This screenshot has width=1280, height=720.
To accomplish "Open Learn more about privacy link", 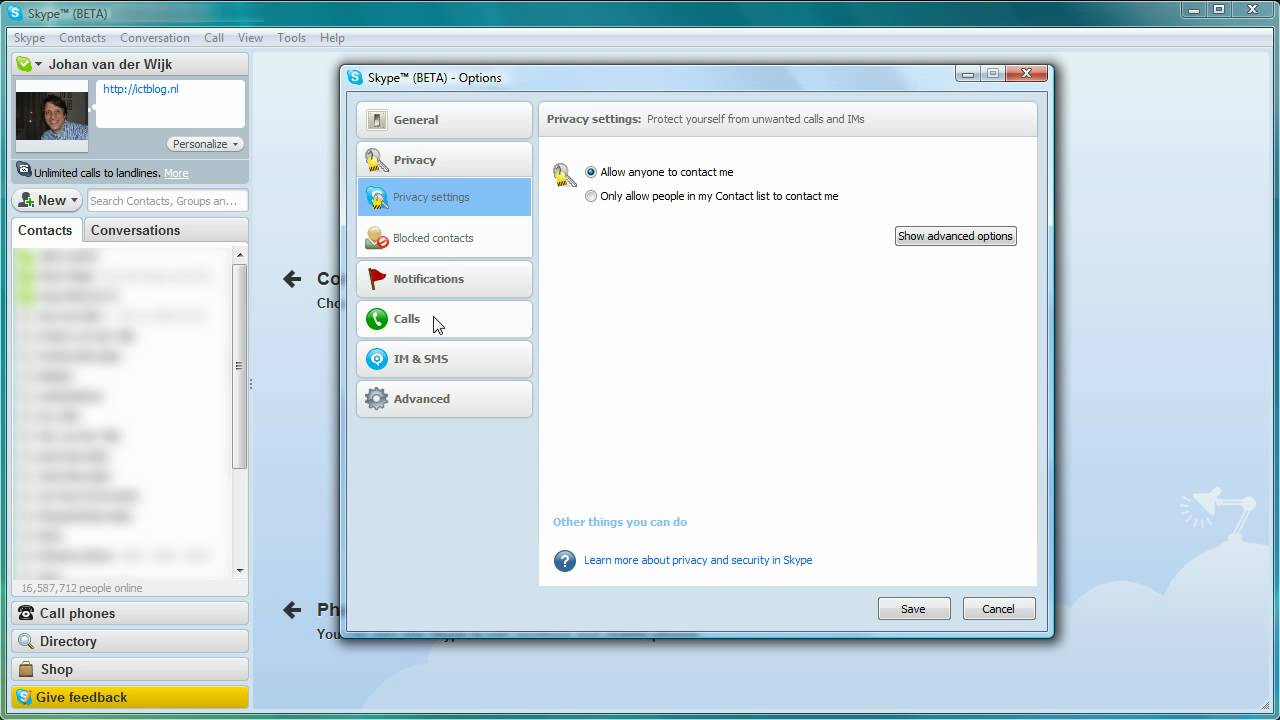I will coord(698,560).
